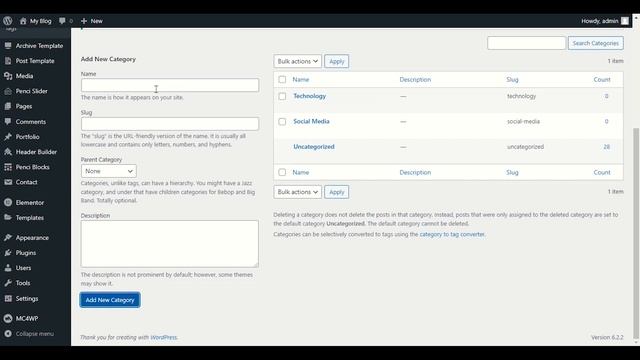Click the Collapse menu arrow icon
The image size is (640, 360).
click(8, 333)
